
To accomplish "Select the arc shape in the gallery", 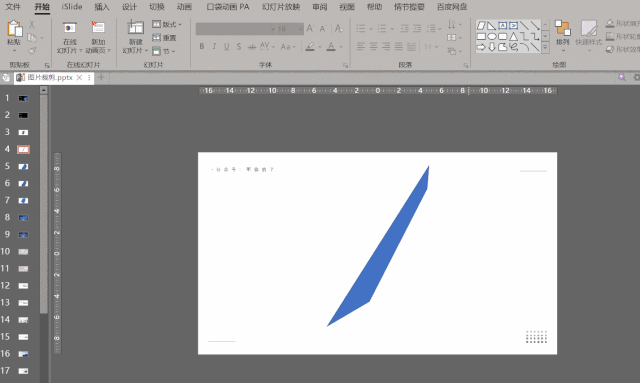I will click(524, 47).
